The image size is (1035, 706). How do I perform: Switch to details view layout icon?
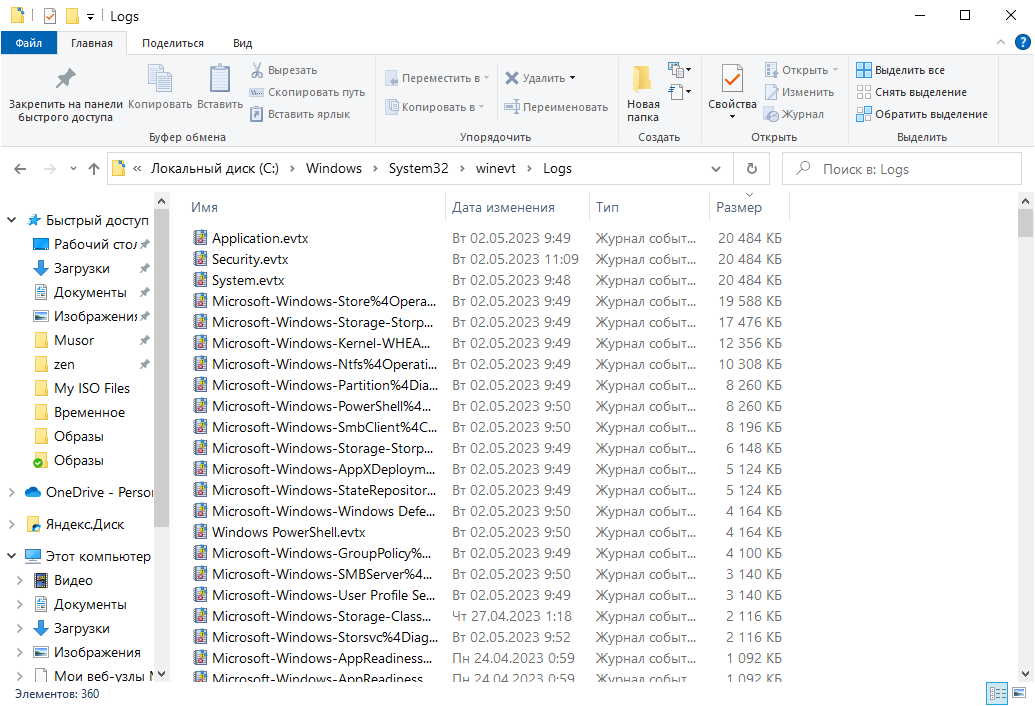click(997, 693)
